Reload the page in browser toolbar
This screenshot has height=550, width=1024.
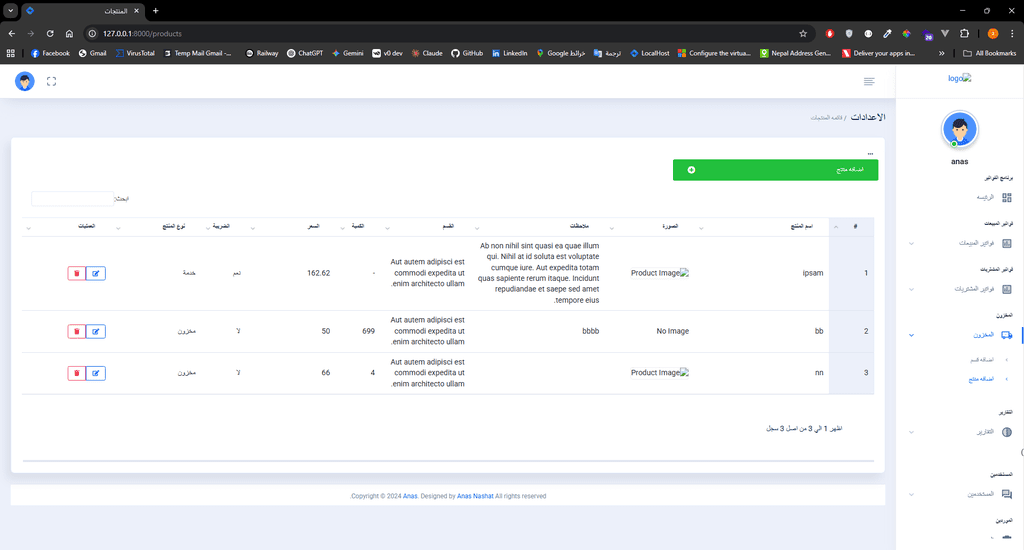50,33
